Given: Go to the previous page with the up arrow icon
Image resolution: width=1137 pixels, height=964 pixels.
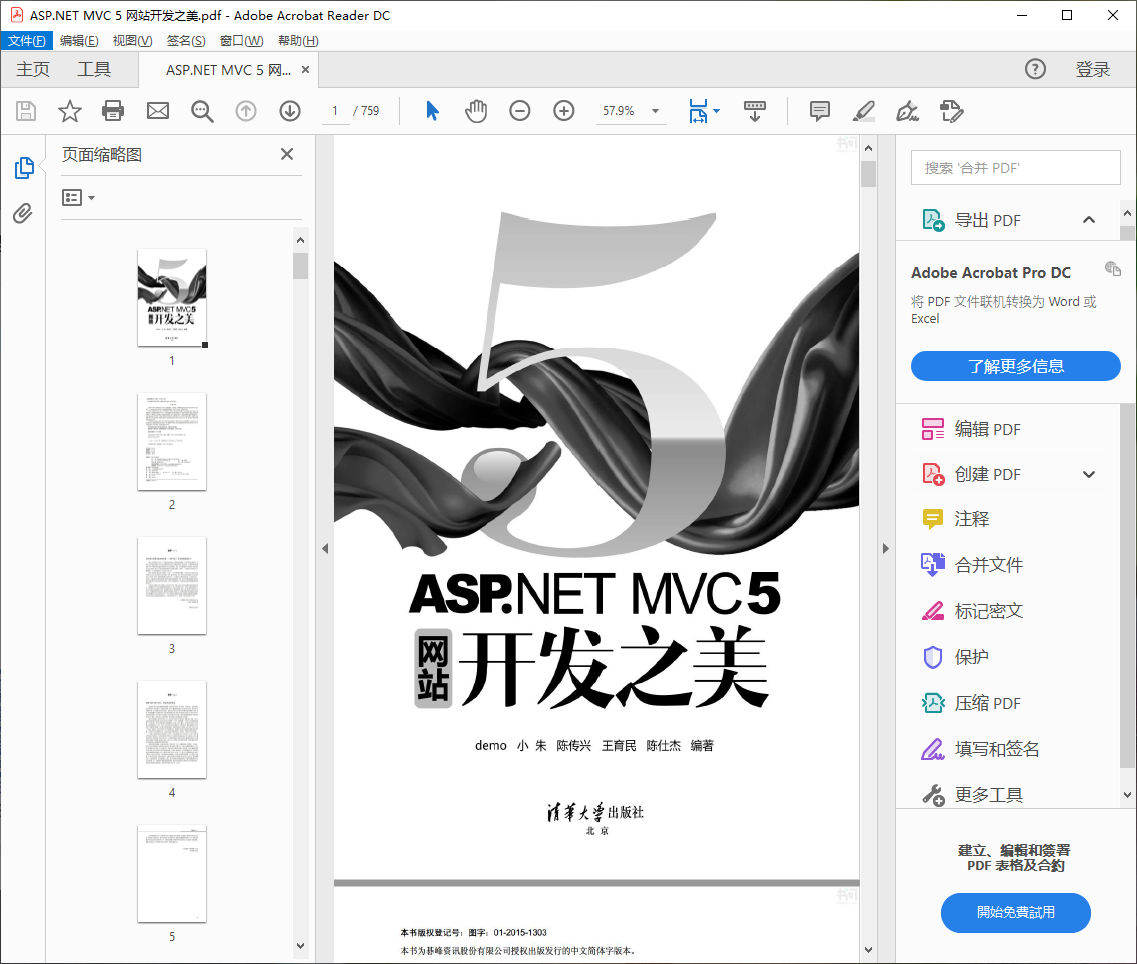Looking at the screenshot, I should (246, 111).
